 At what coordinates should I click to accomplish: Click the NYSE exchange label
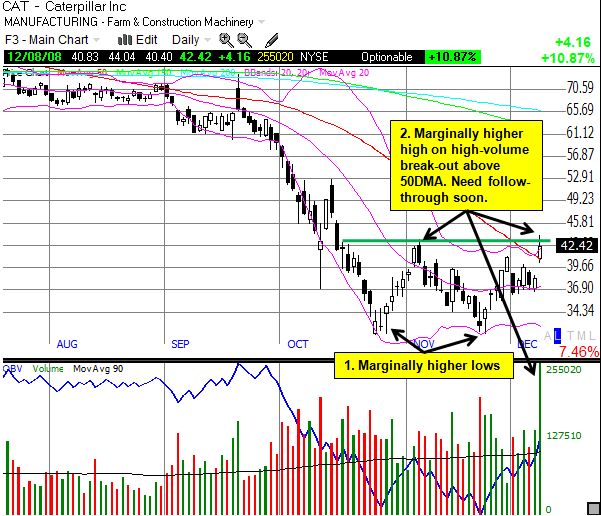click(x=314, y=57)
